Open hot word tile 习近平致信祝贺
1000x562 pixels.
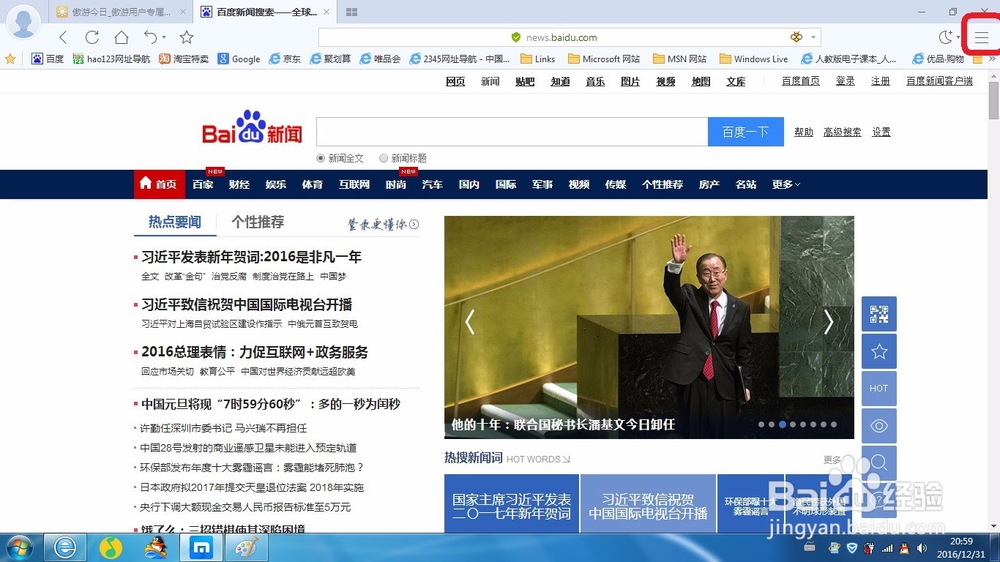(647, 504)
